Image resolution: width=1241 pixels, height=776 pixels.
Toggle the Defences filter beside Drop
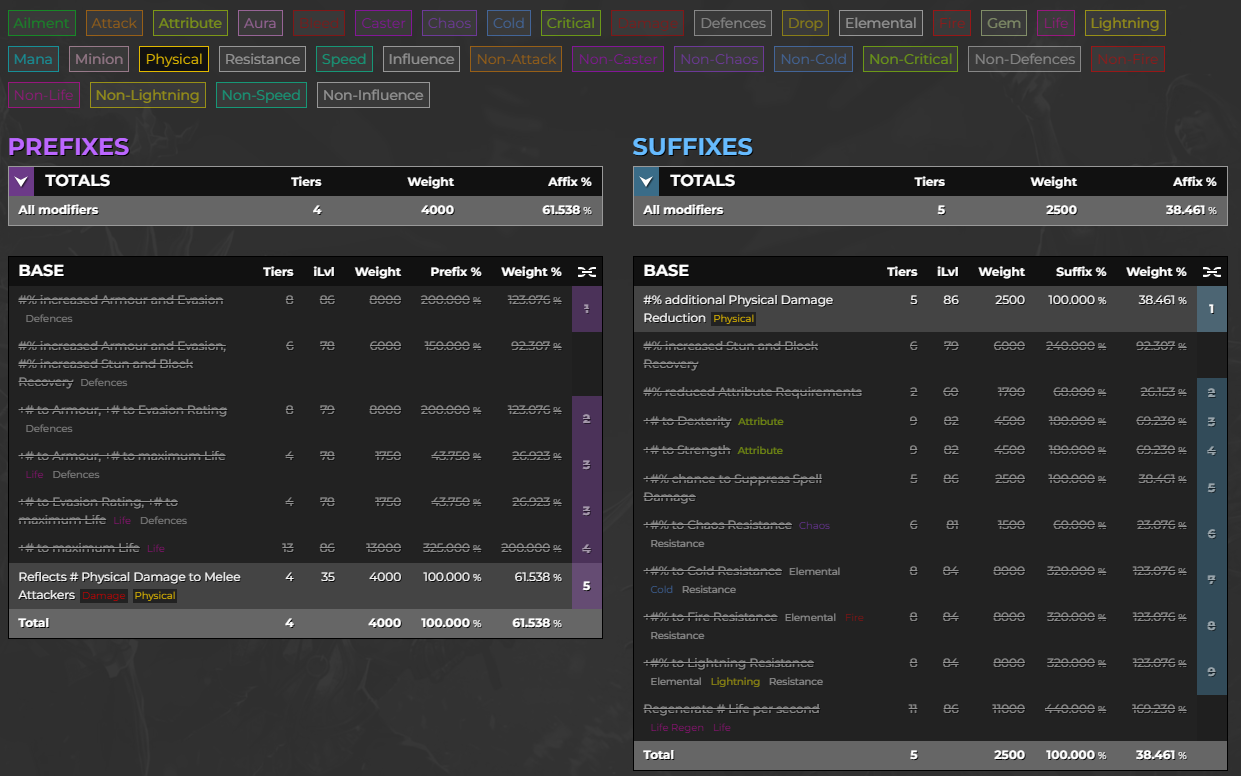coord(733,23)
